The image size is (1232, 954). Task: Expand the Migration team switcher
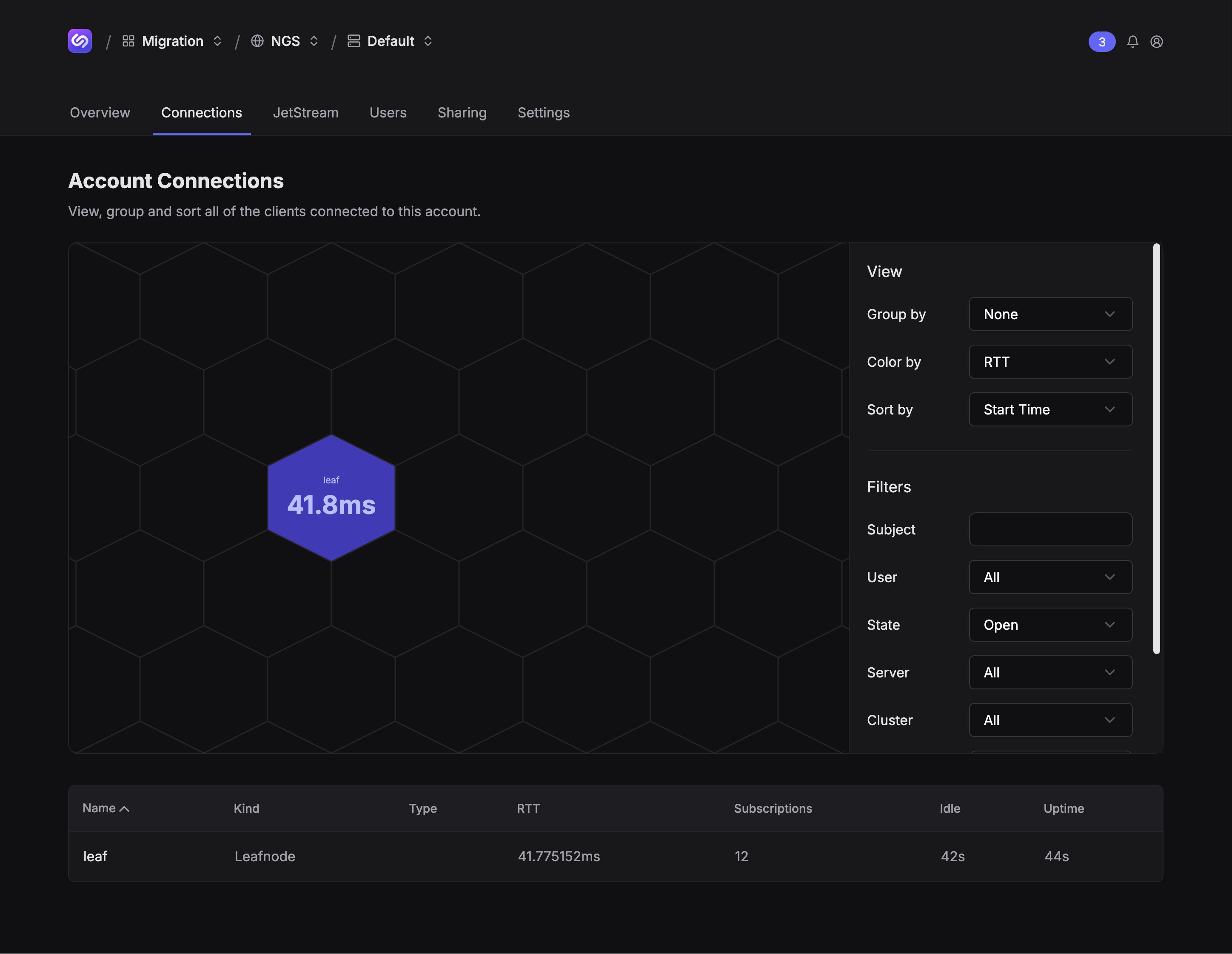coord(217,41)
